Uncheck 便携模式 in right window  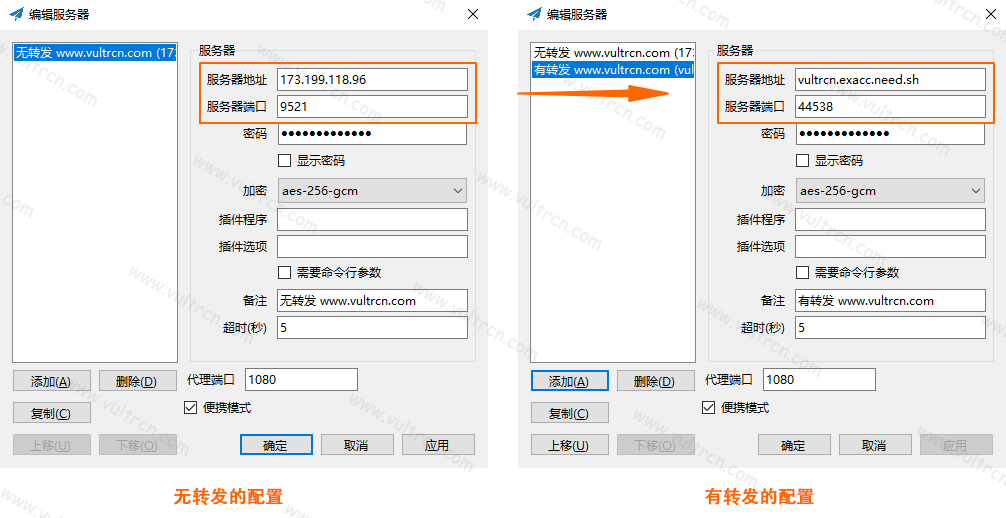[x=708, y=408]
